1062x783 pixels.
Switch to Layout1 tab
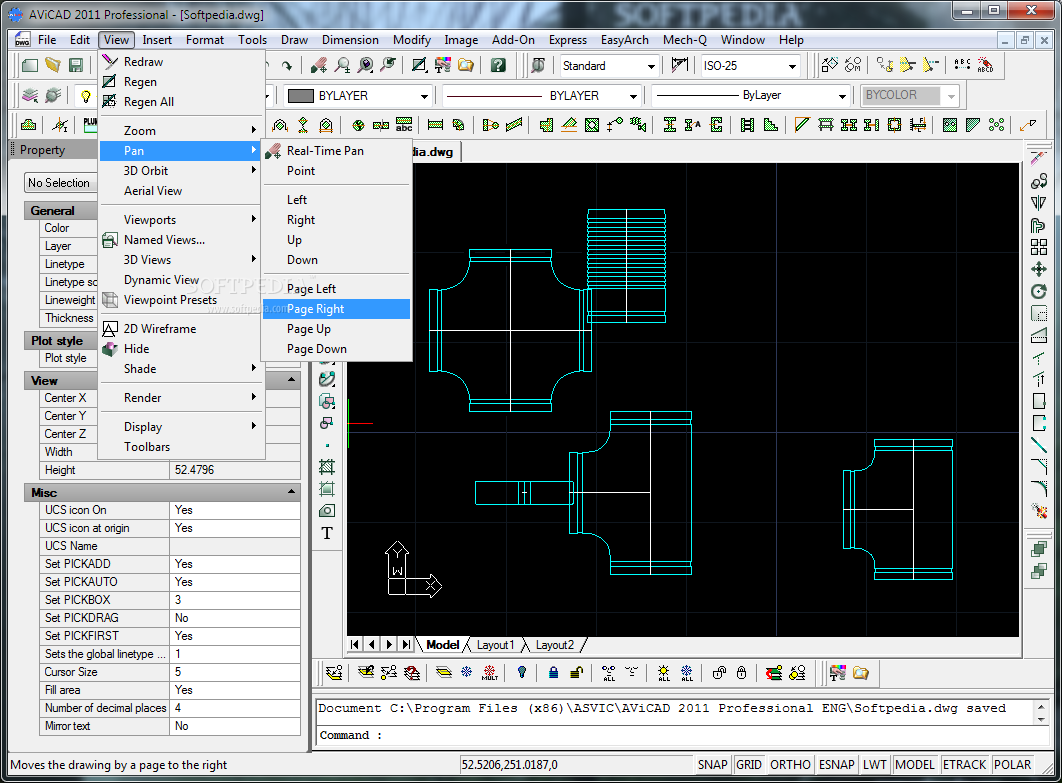pos(495,645)
